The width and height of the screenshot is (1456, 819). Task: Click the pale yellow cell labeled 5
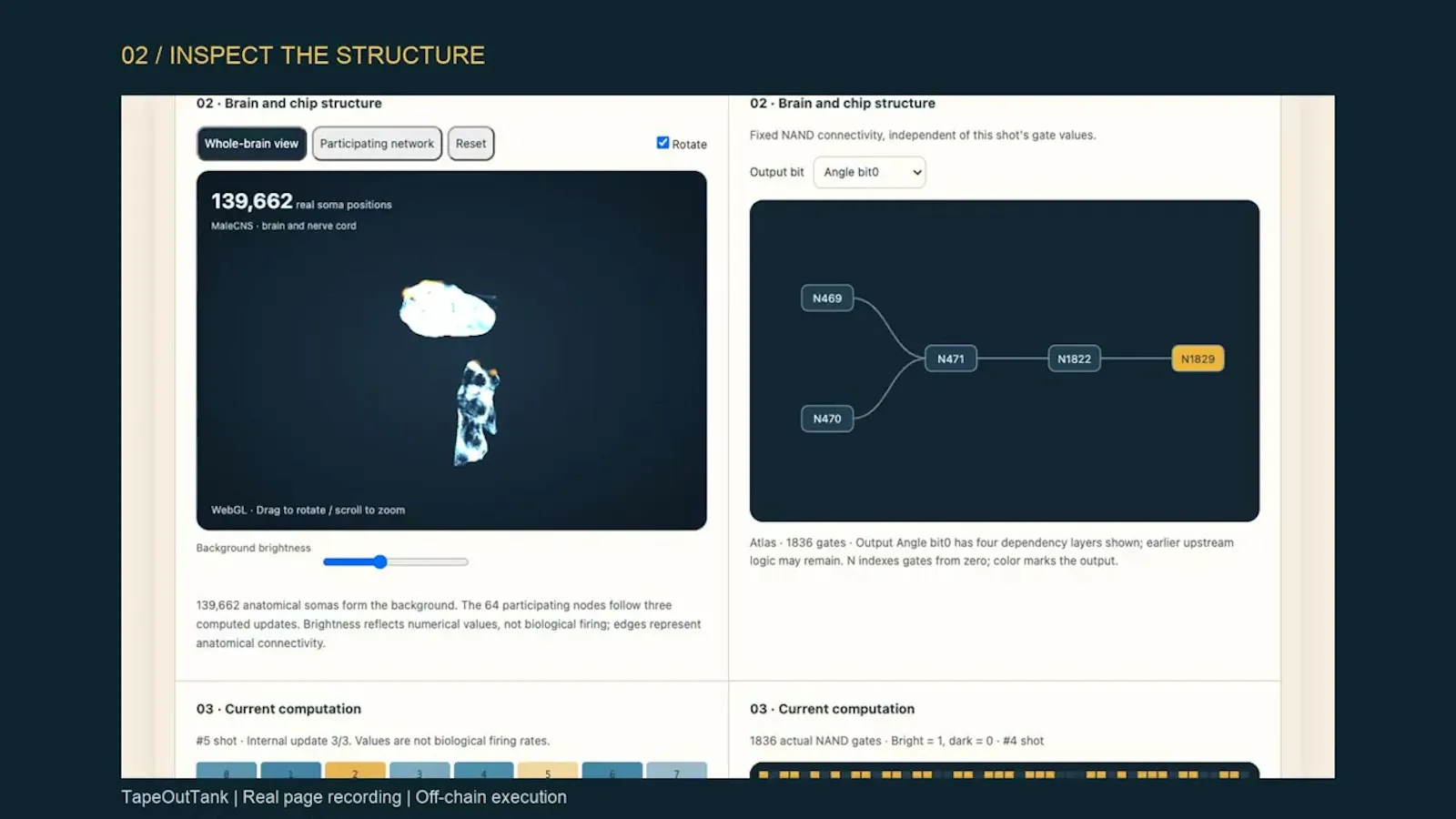(548, 771)
